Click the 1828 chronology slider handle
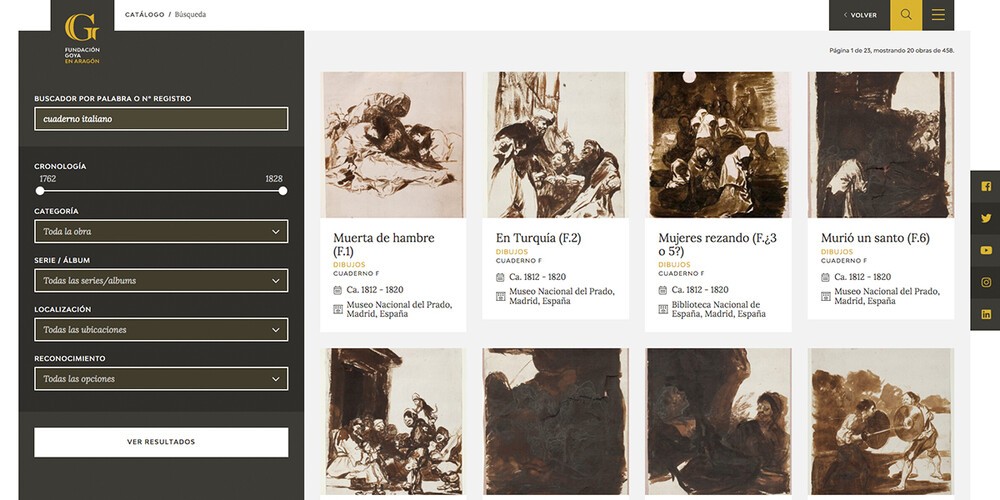 [283, 191]
